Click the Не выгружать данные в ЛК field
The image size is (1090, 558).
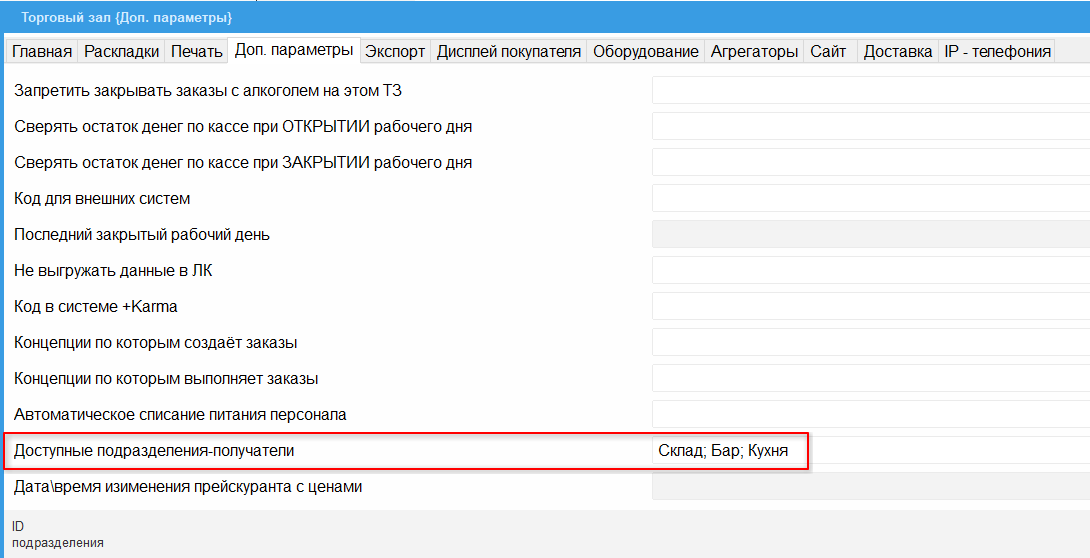871,270
